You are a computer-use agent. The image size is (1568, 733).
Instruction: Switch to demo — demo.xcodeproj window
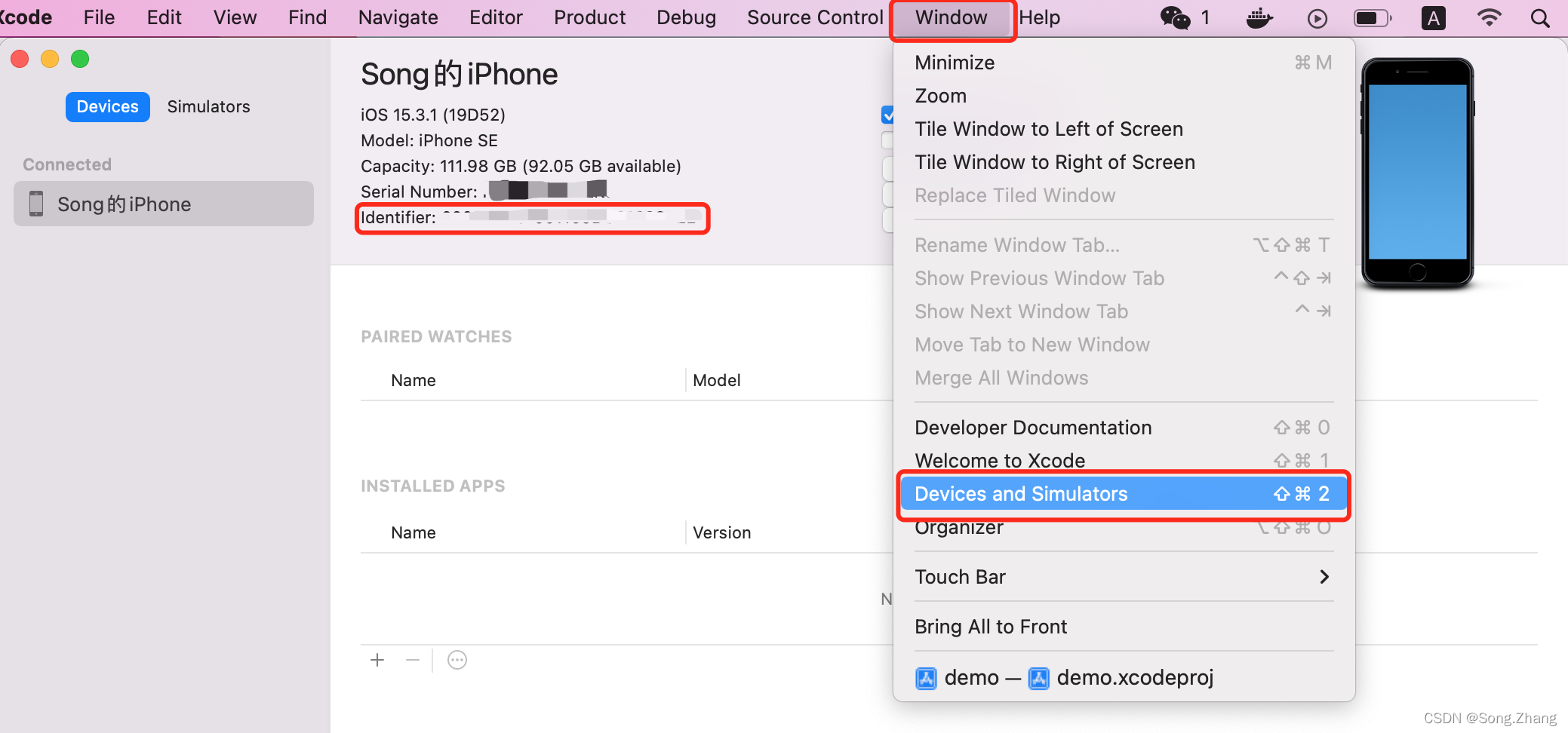coord(1124,678)
